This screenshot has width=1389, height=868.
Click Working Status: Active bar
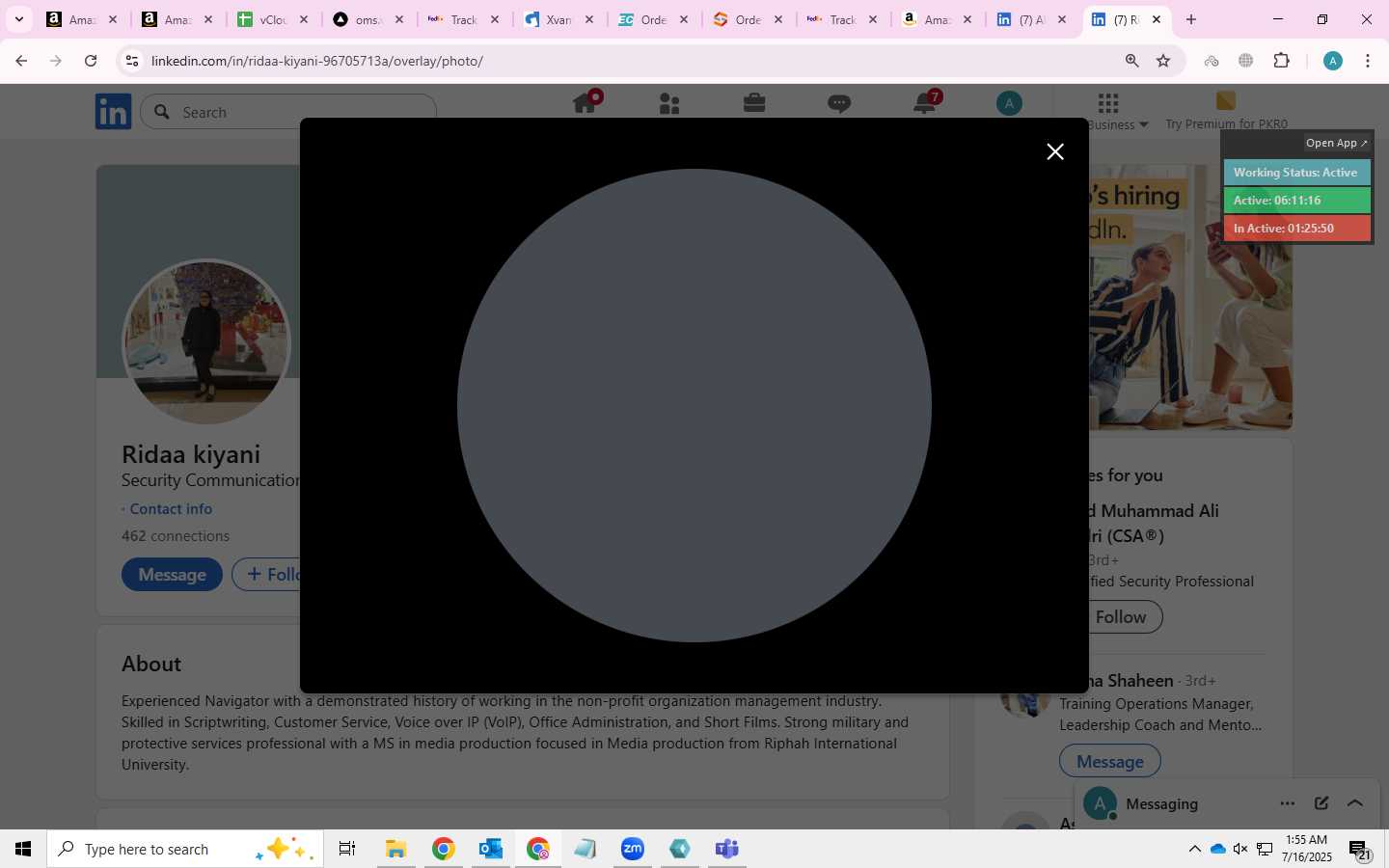(x=1295, y=173)
